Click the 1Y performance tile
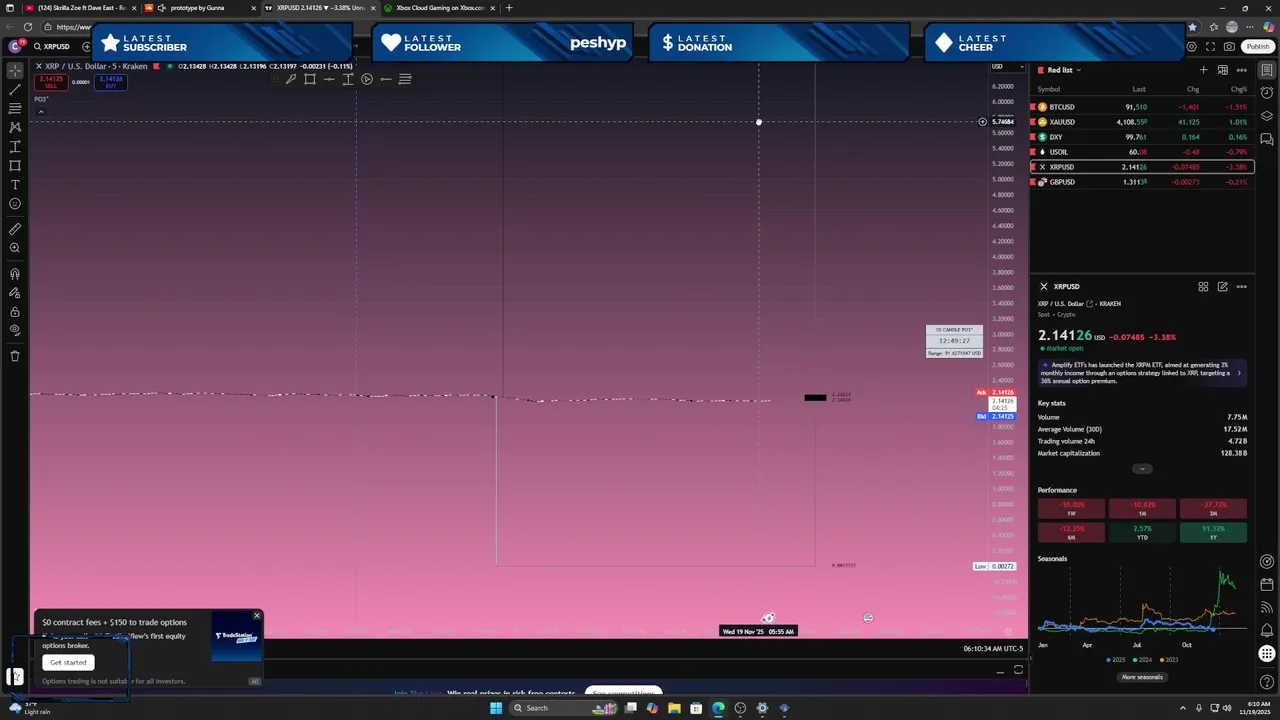Screen dimensions: 1280x720 1213,532
